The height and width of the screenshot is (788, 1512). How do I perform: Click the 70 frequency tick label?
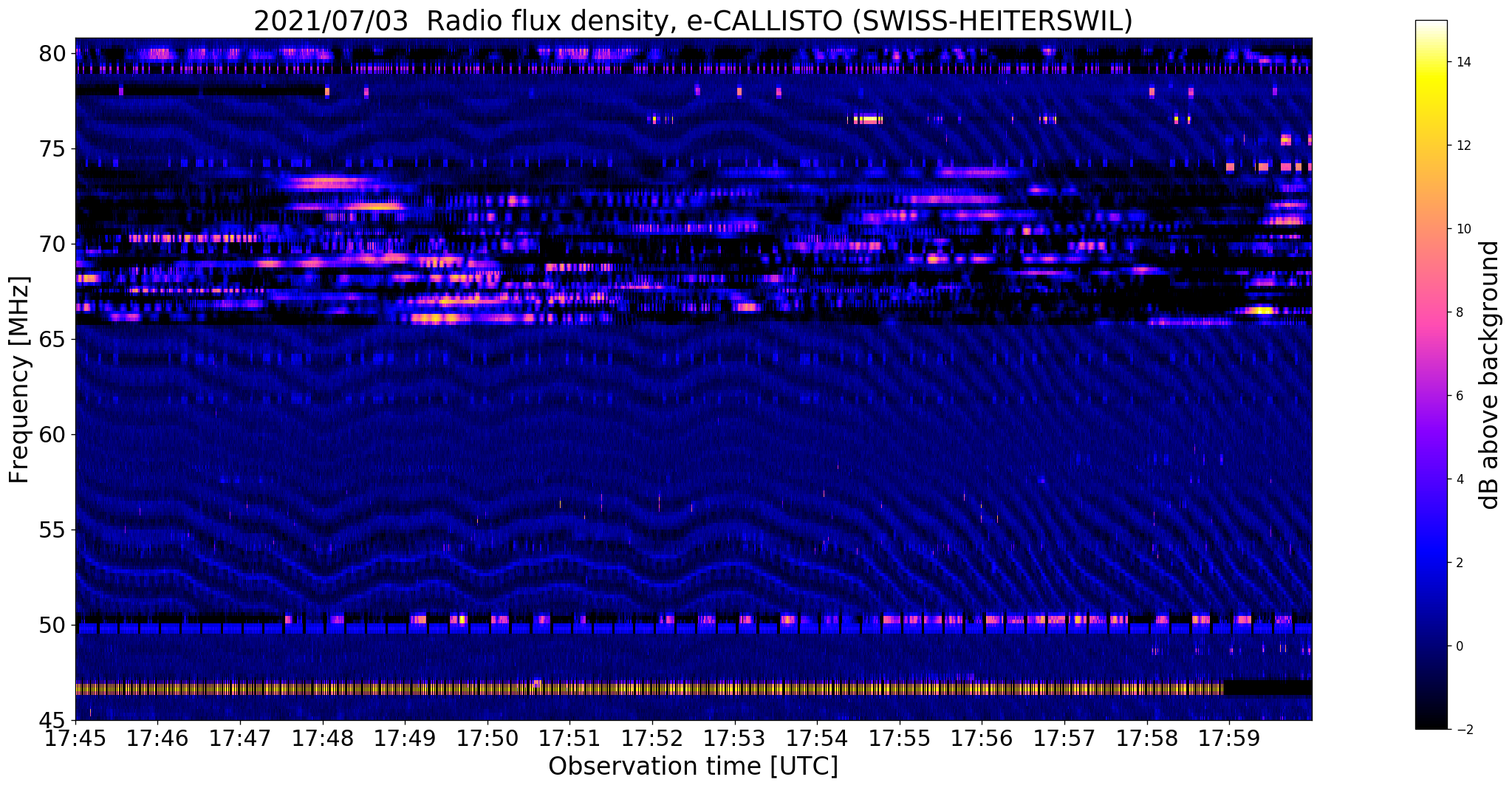52,244
